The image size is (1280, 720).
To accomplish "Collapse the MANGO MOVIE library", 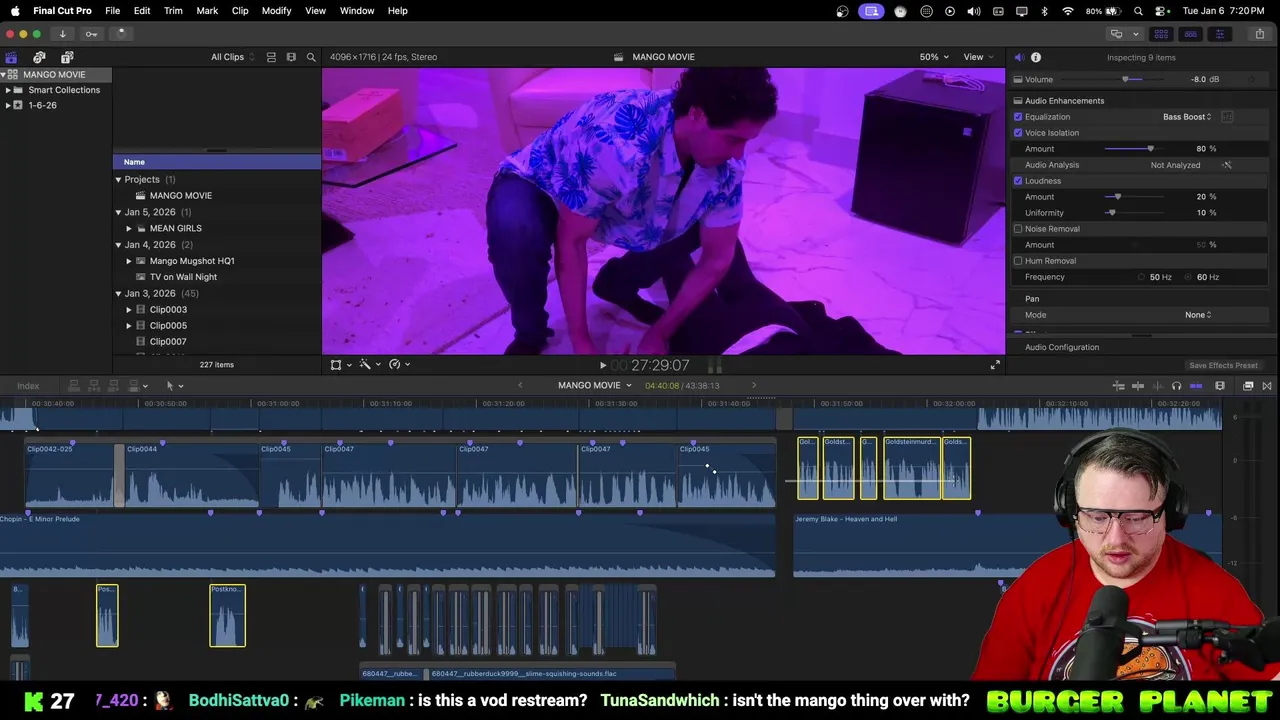I will (x=4, y=75).
